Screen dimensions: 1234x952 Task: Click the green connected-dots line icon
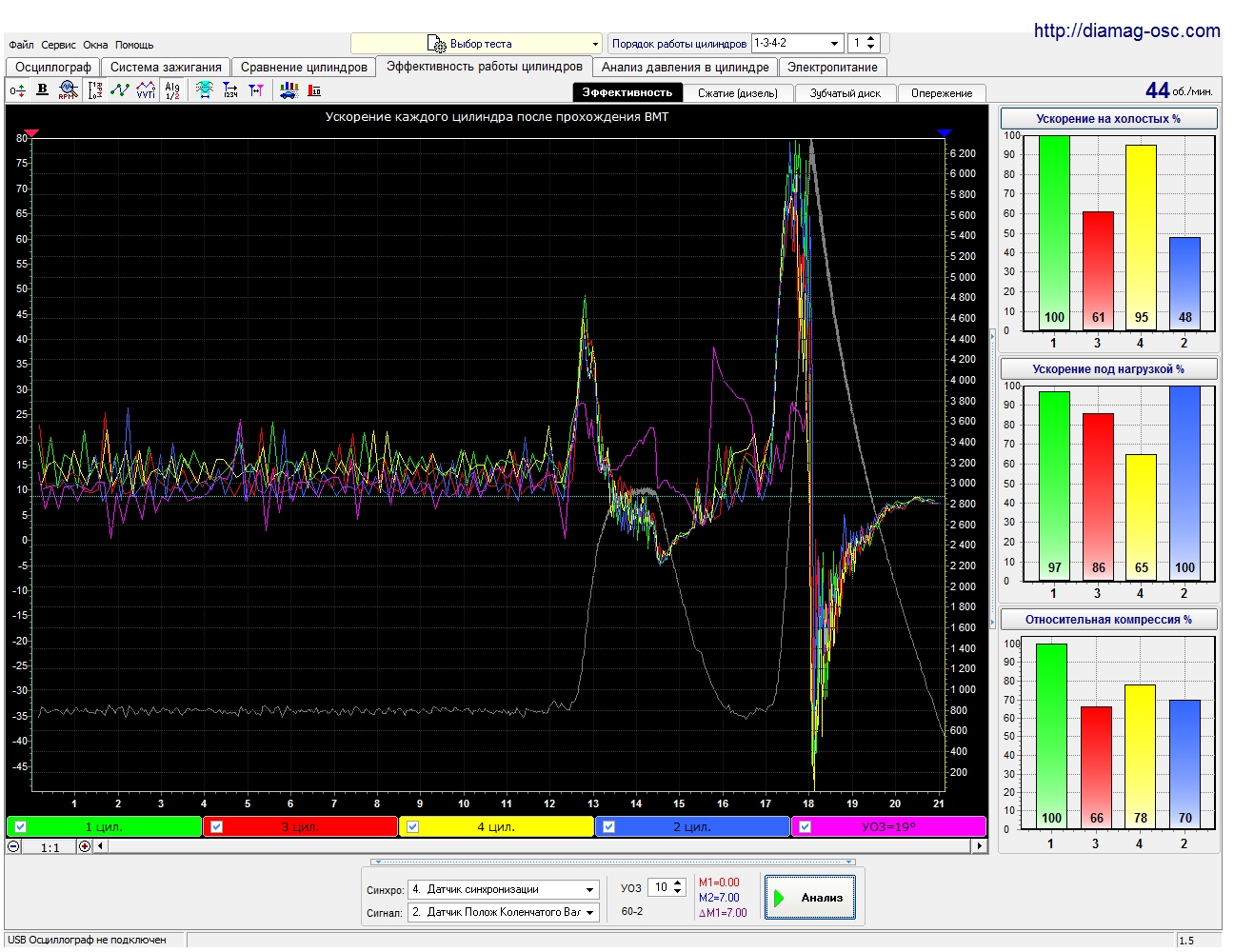point(120,89)
